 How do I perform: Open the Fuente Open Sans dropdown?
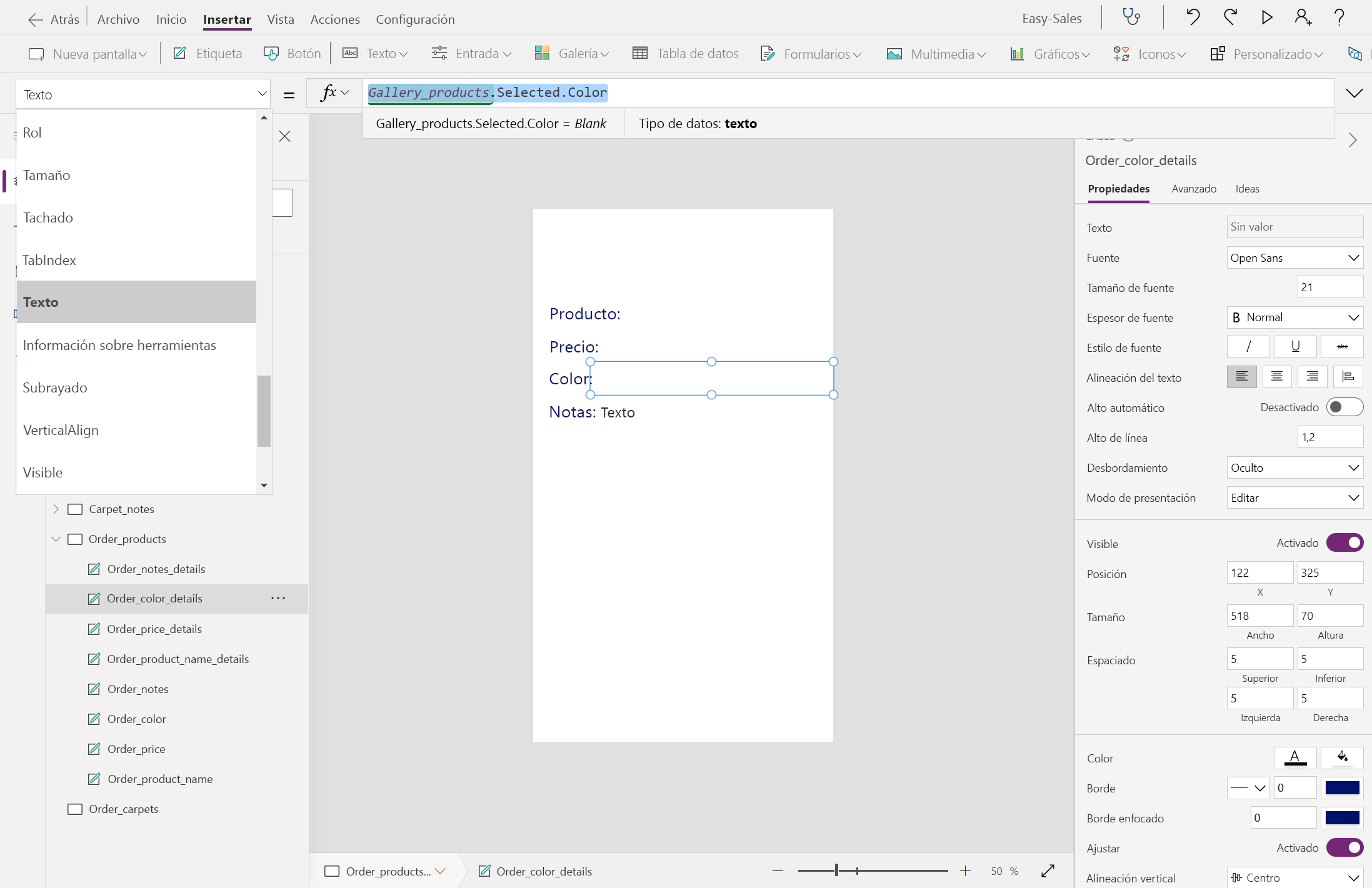[1294, 257]
